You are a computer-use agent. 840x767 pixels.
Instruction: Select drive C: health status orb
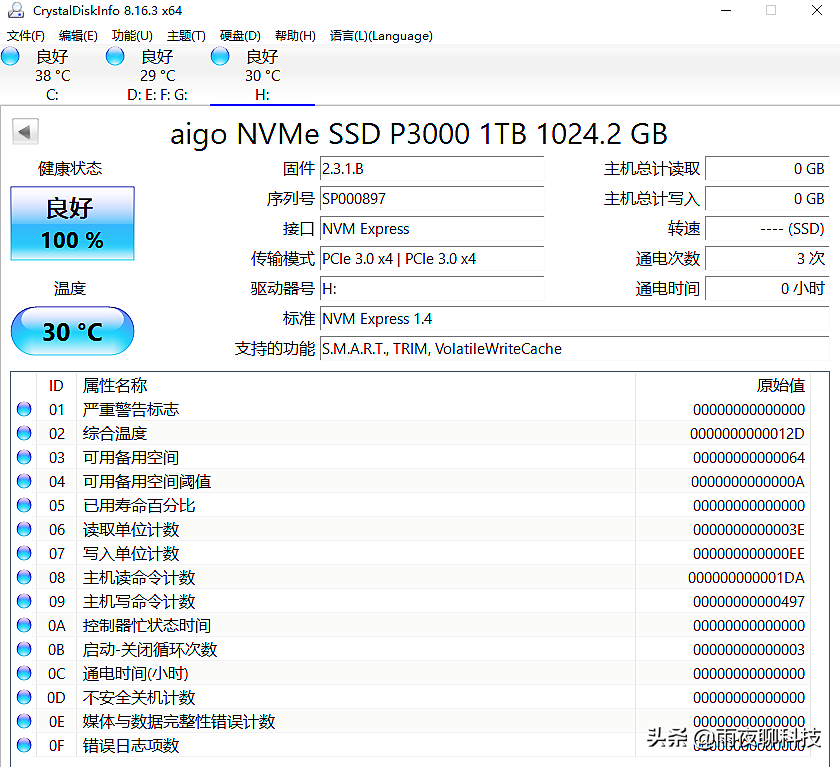point(10,56)
